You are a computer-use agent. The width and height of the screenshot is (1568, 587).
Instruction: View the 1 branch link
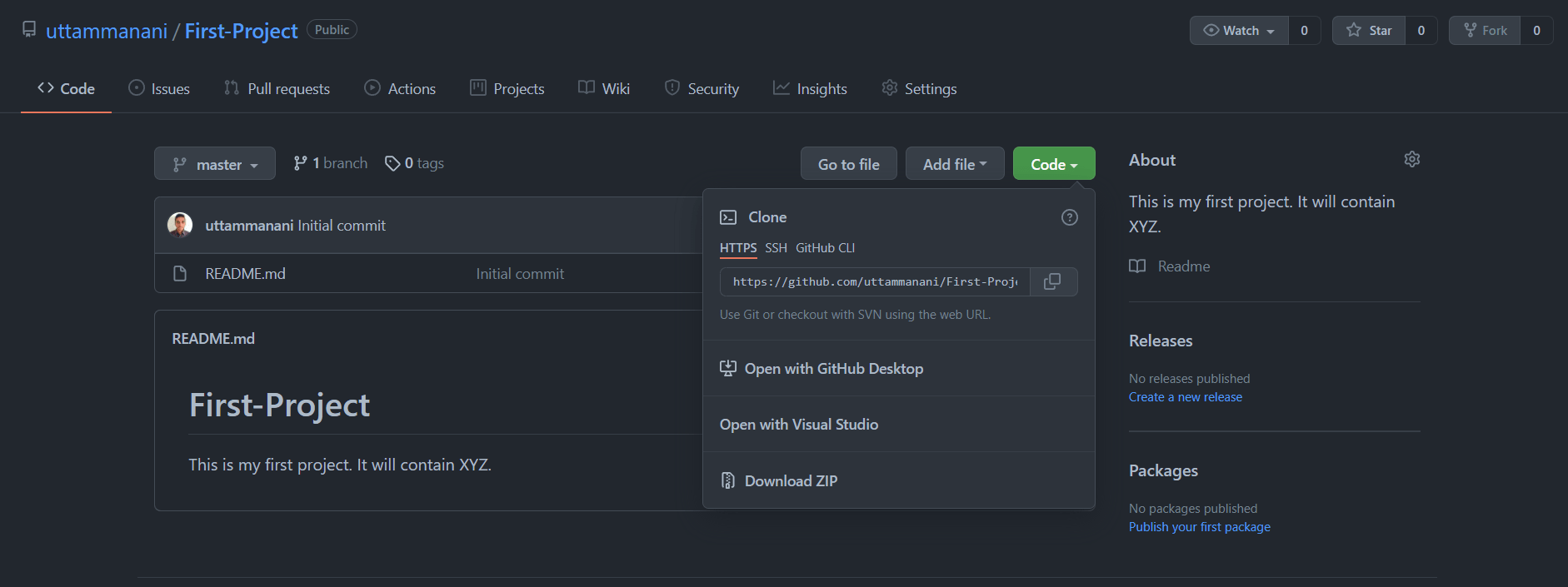331,163
